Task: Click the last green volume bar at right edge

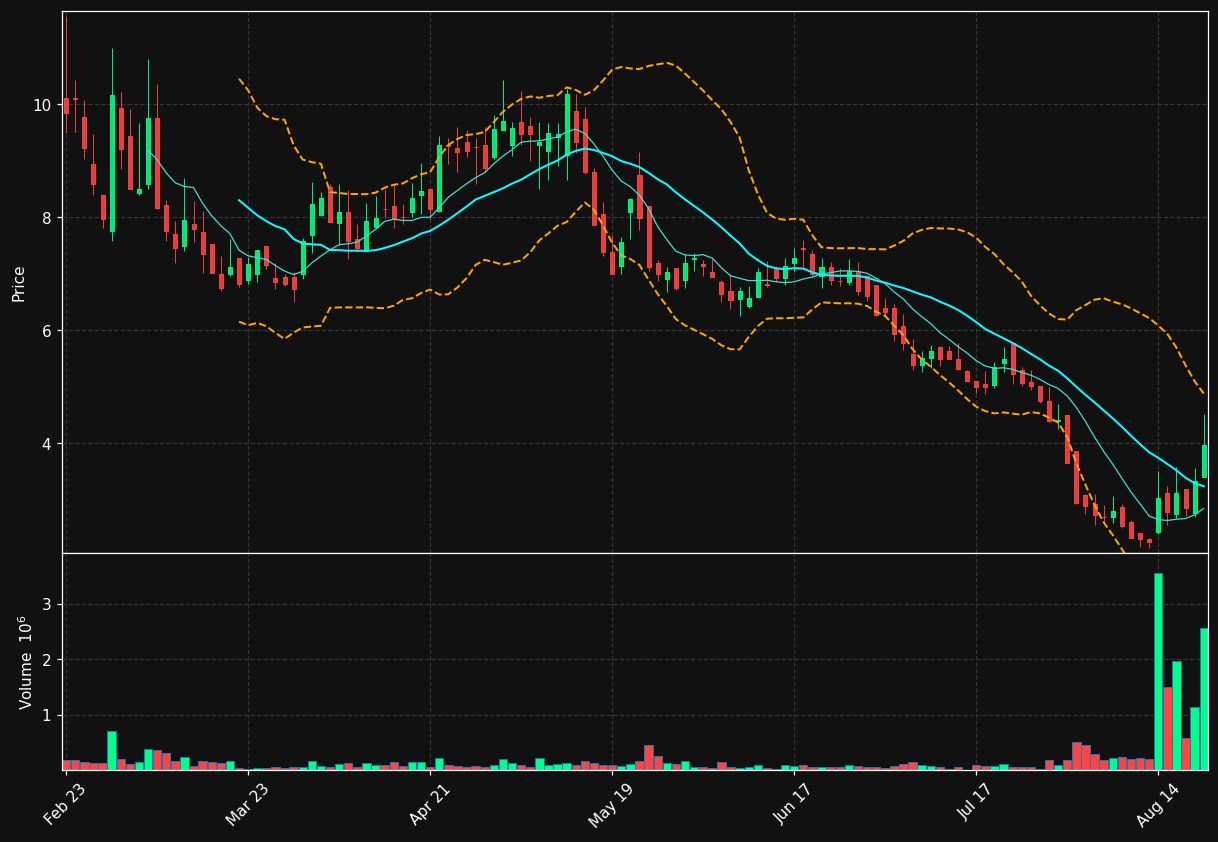Action: (x=1204, y=699)
